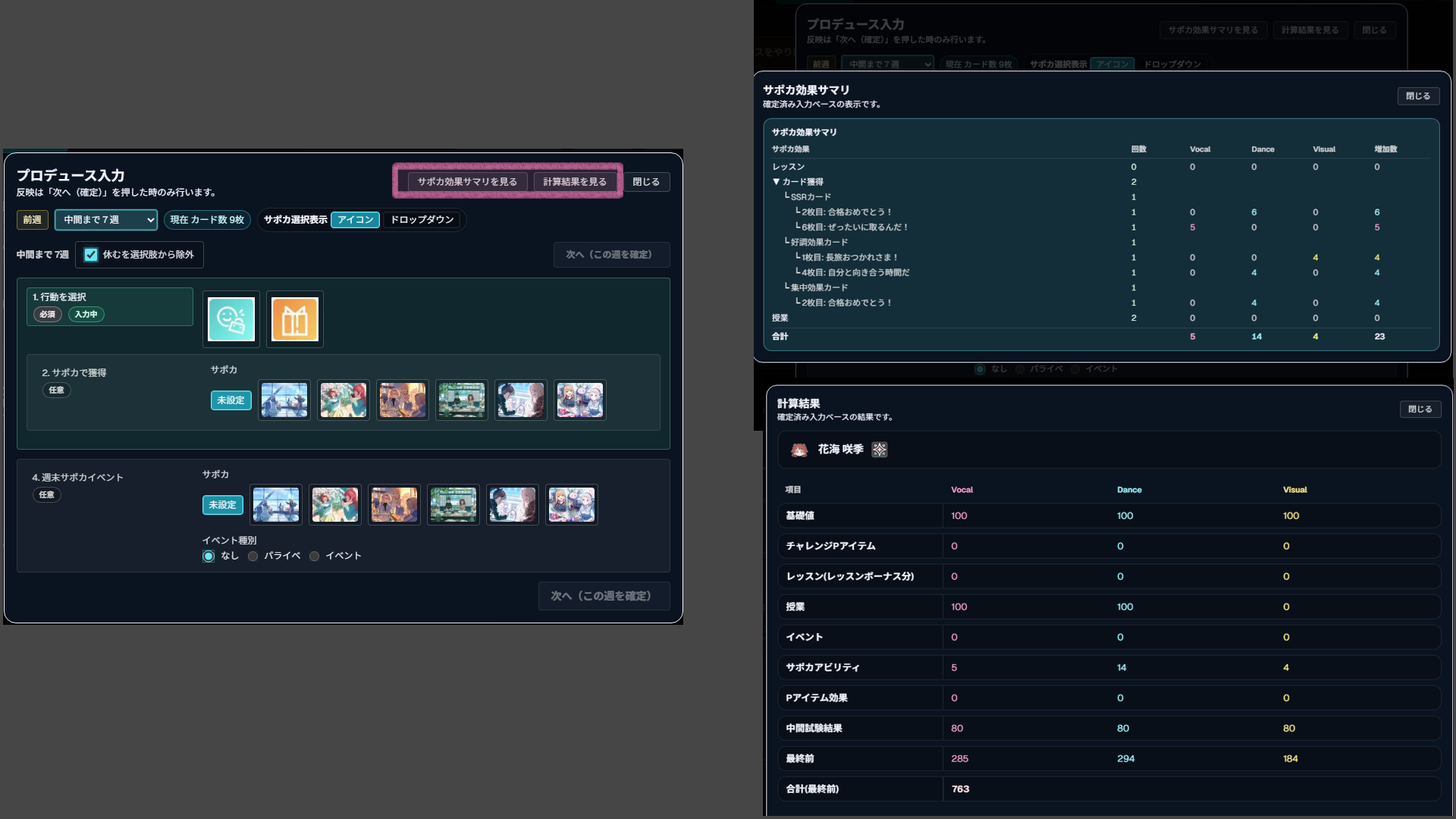Select the イベント event type radio button
This screenshot has height=819, width=1456.
pos(314,555)
